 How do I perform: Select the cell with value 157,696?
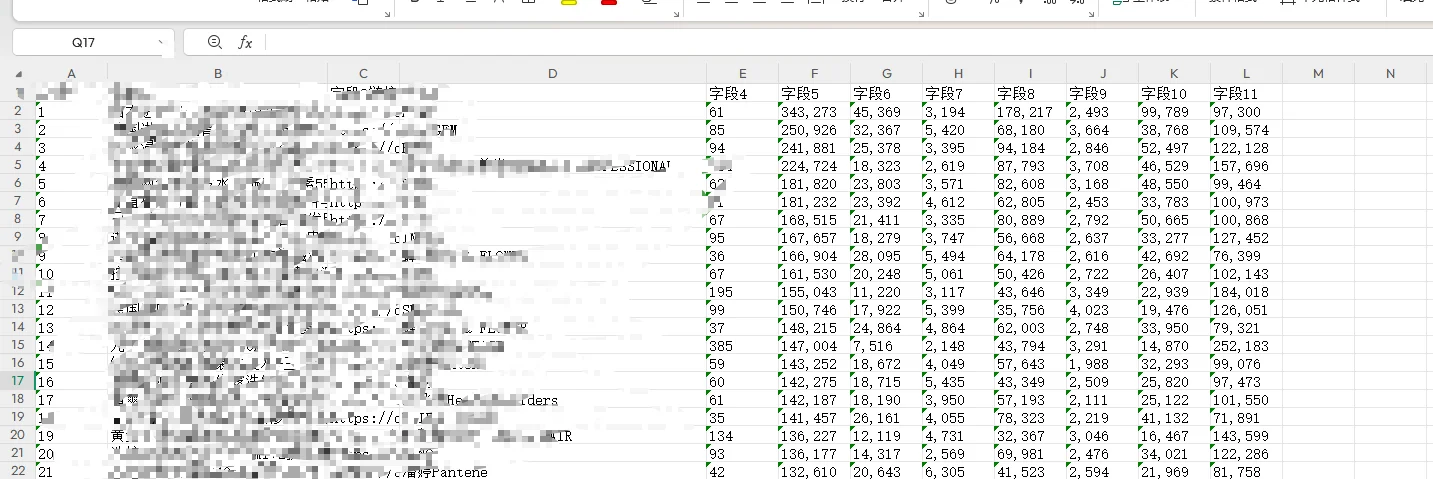click(1246, 166)
